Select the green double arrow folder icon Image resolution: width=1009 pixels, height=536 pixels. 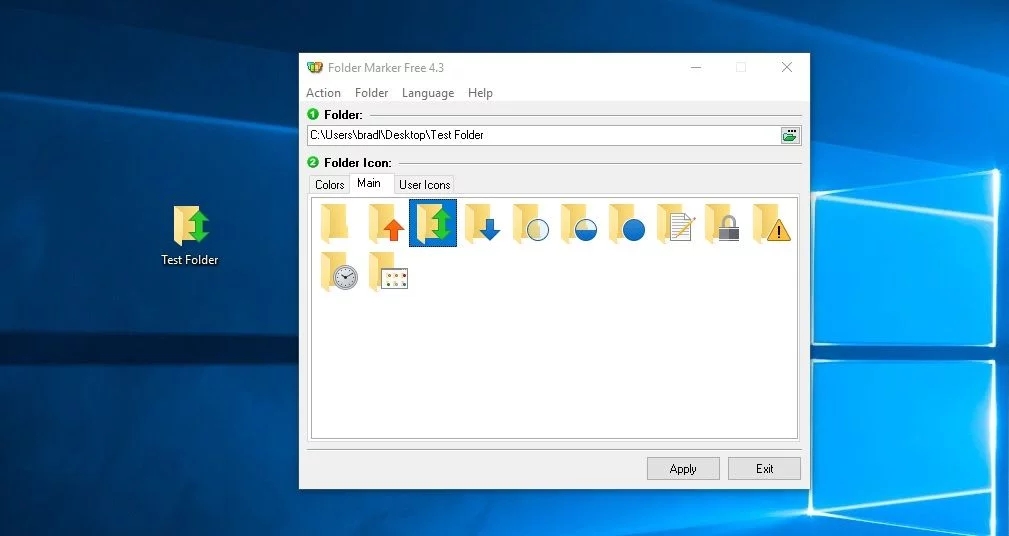point(433,223)
